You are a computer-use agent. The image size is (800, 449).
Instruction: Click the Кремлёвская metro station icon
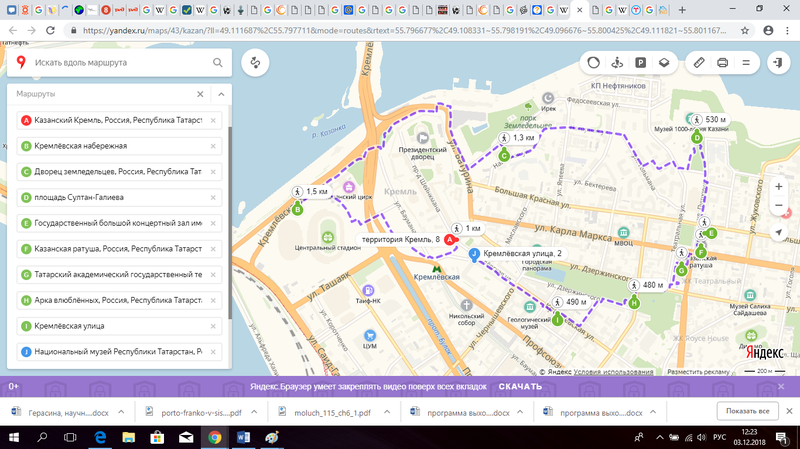pos(436,269)
